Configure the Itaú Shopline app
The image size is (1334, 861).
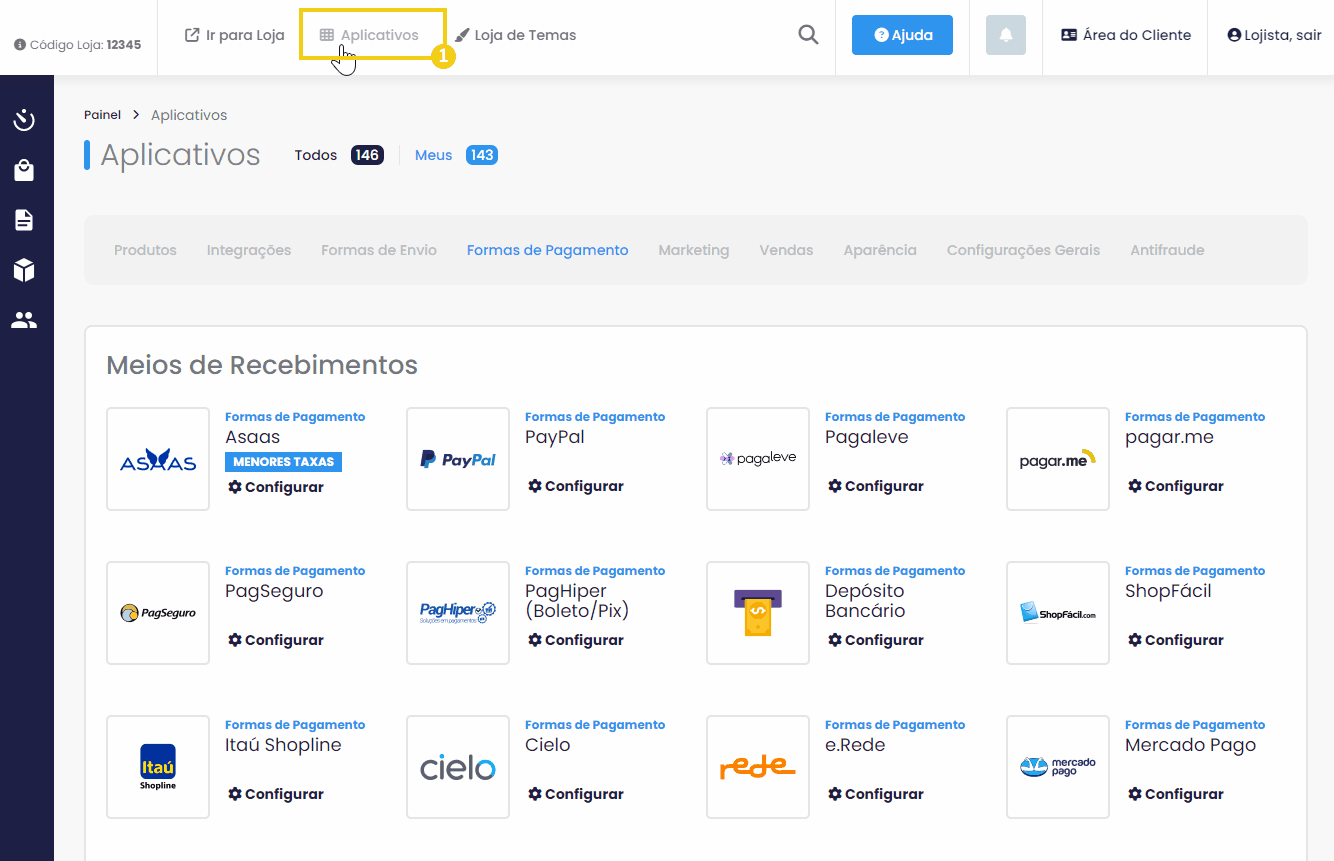pos(276,794)
